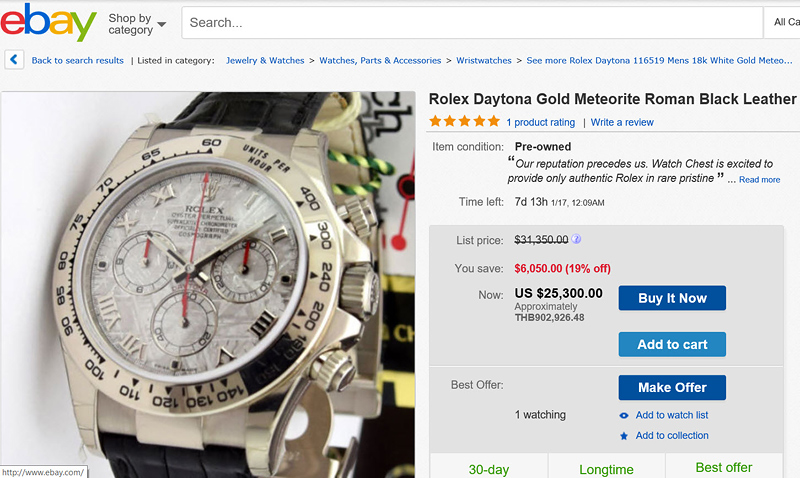This screenshot has height=478, width=800.
Task: Click the Rolex Daytona product photo
Action: [x=208, y=280]
